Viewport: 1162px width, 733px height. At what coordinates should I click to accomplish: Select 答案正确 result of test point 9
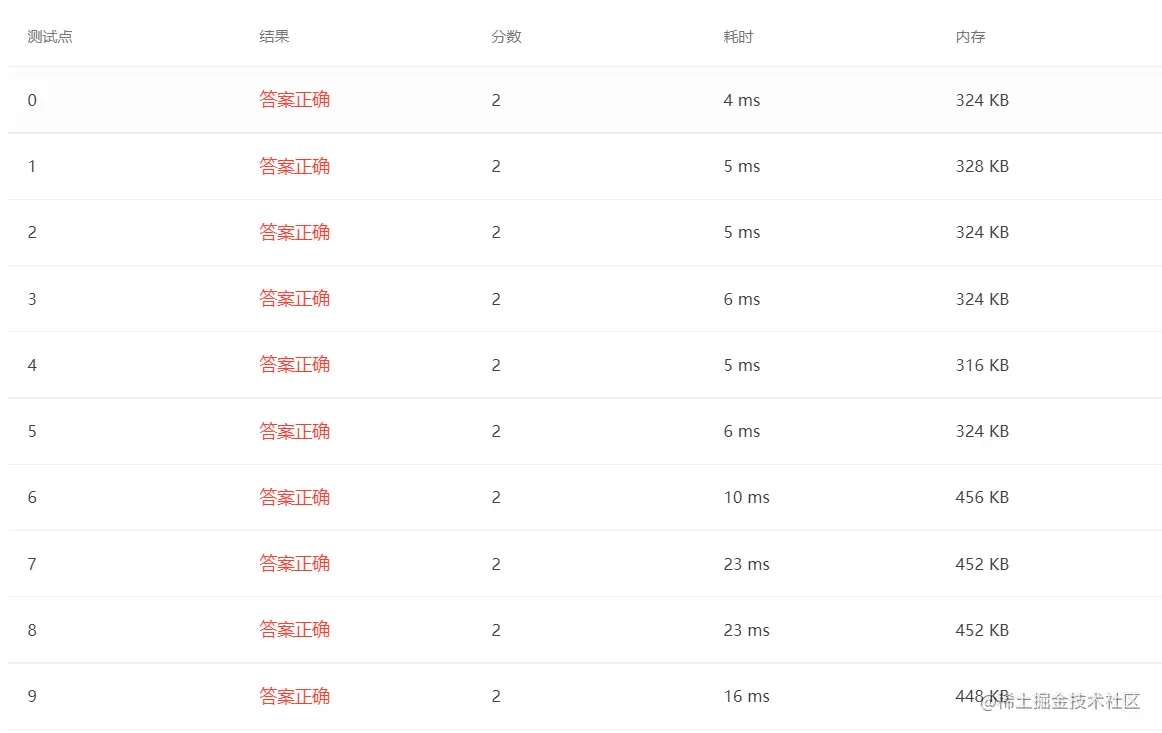[295, 696]
